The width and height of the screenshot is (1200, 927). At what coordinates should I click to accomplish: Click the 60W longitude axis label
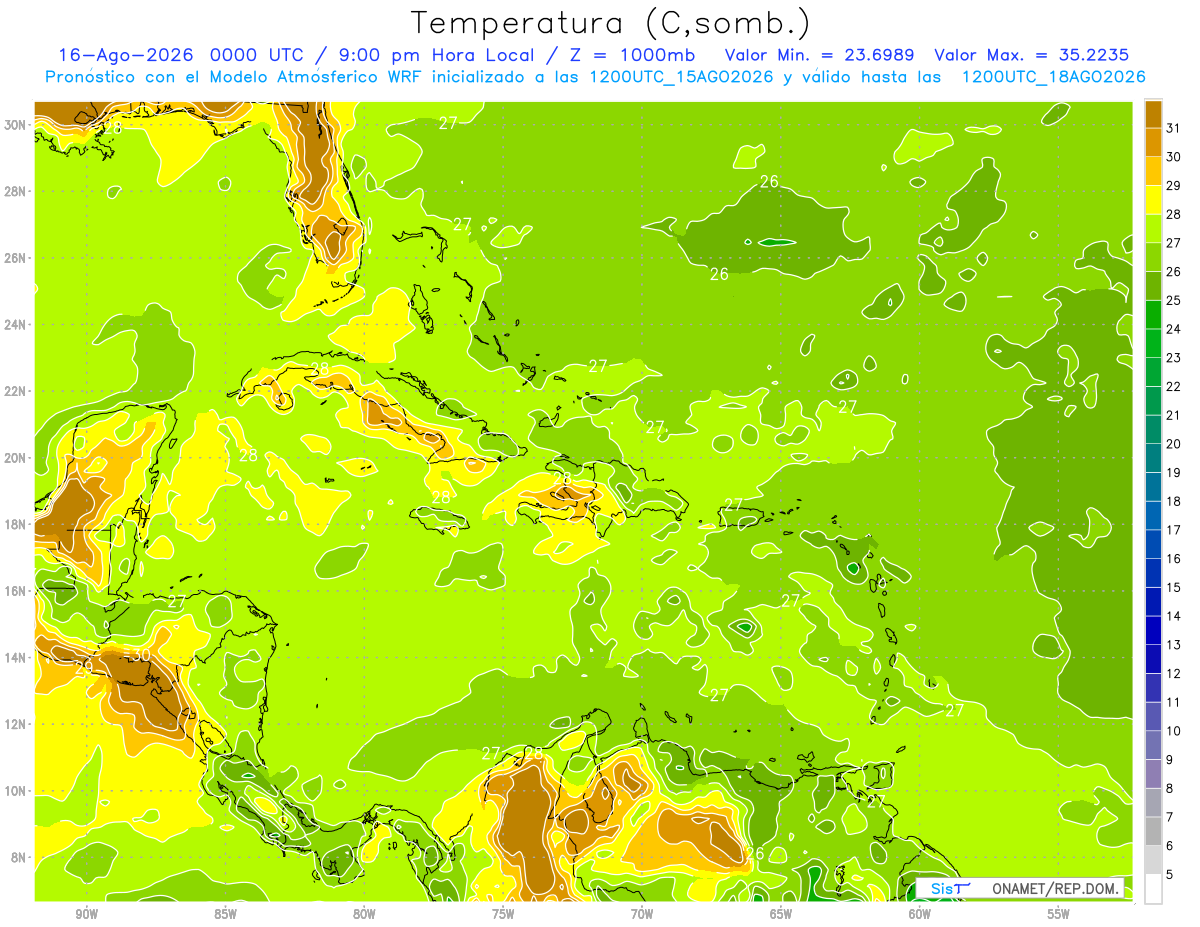tap(920, 914)
